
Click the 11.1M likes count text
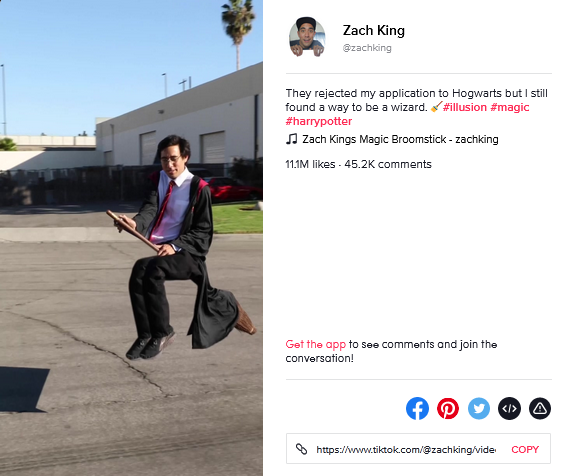tap(310, 164)
